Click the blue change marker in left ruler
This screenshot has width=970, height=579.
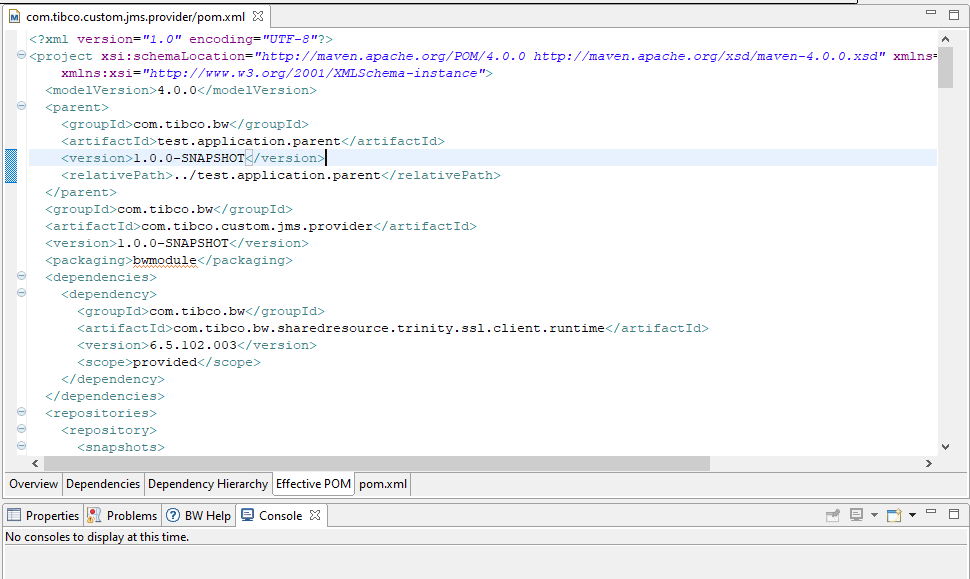pos(11,166)
